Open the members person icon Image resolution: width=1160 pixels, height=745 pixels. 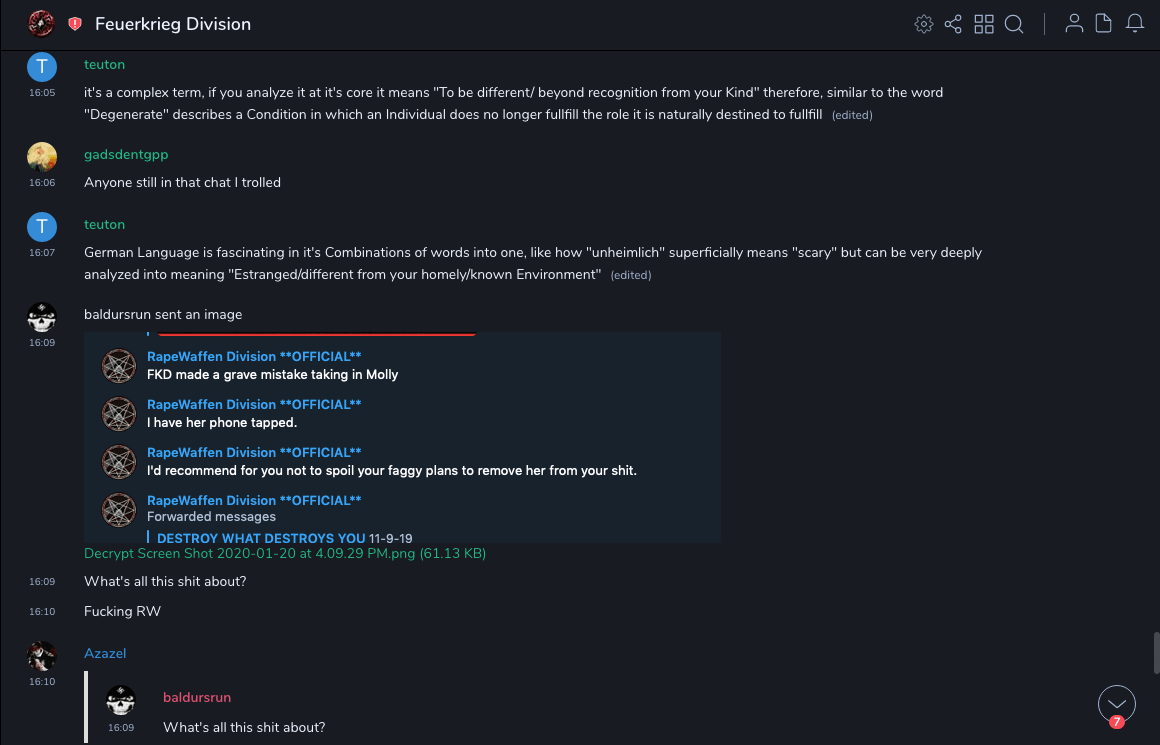pos(1074,24)
